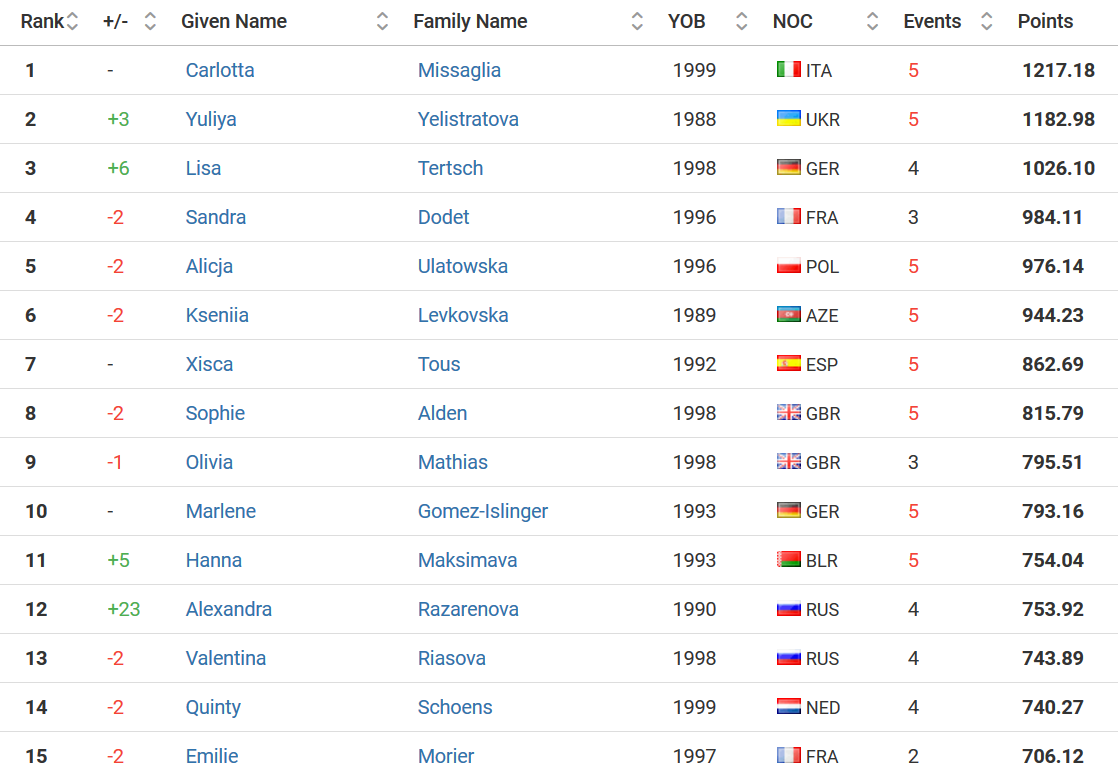The width and height of the screenshot is (1118, 778).
Task: Open Carlotta given name link
Action: click(x=220, y=70)
